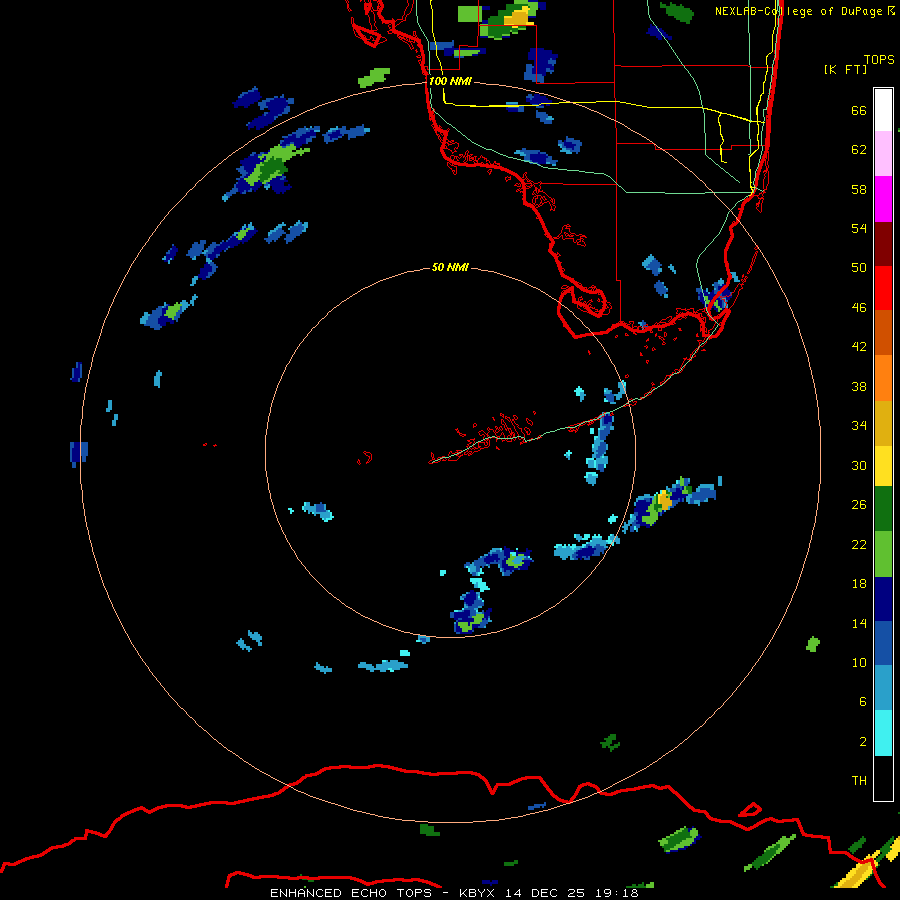Viewport: 900px width, 900px height.
Task: Click the legend value 6
Action: [863, 702]
